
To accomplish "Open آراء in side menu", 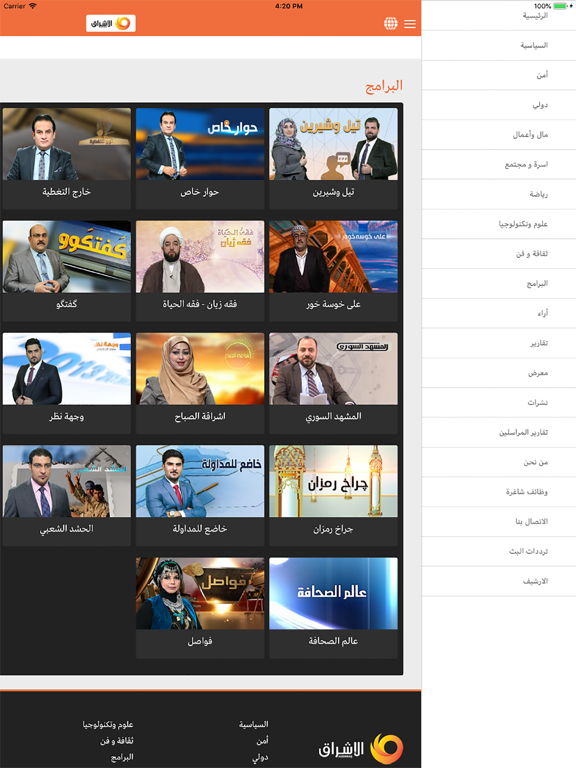I will click(499, 313).
